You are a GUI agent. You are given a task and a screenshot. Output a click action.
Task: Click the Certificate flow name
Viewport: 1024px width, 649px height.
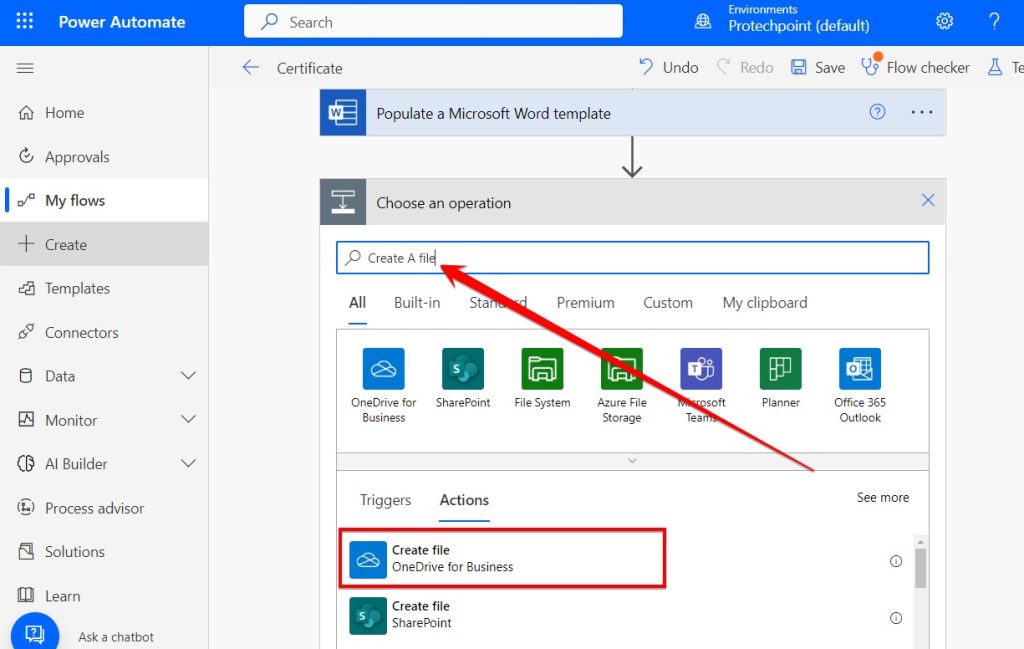309,68
